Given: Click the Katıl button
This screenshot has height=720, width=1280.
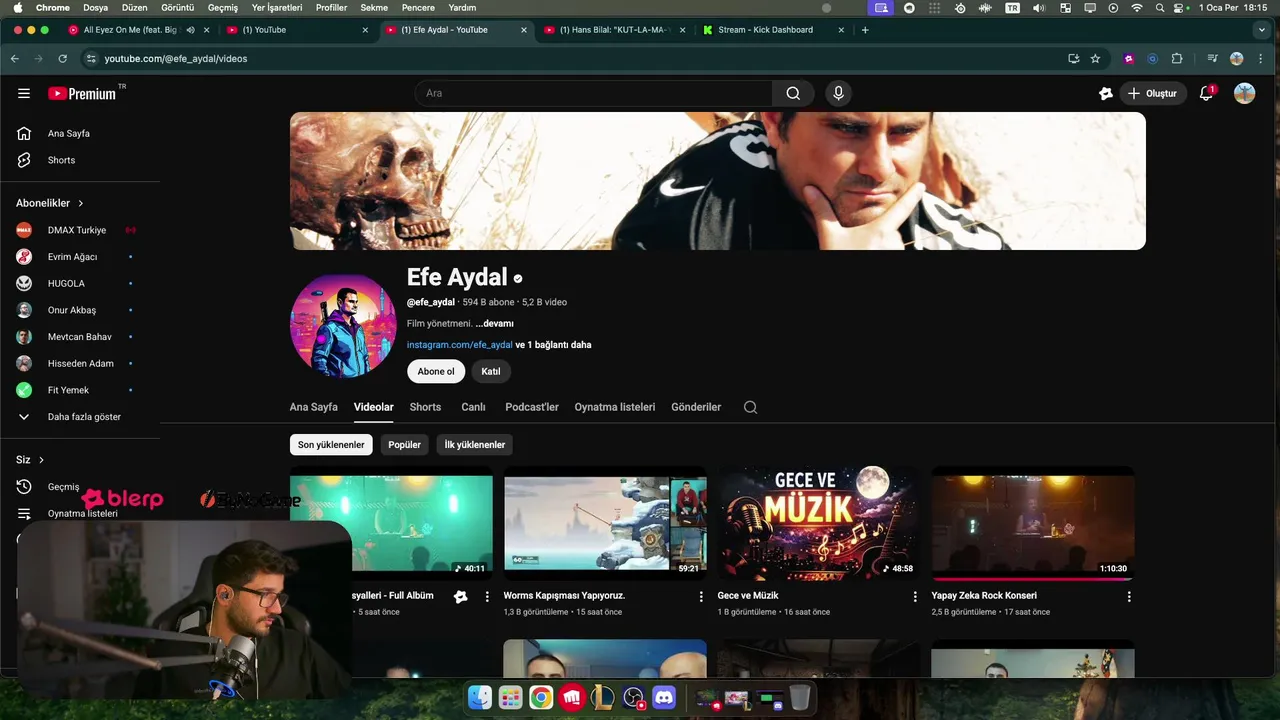Looking at the screenshot, I should (x=491, y=371).
